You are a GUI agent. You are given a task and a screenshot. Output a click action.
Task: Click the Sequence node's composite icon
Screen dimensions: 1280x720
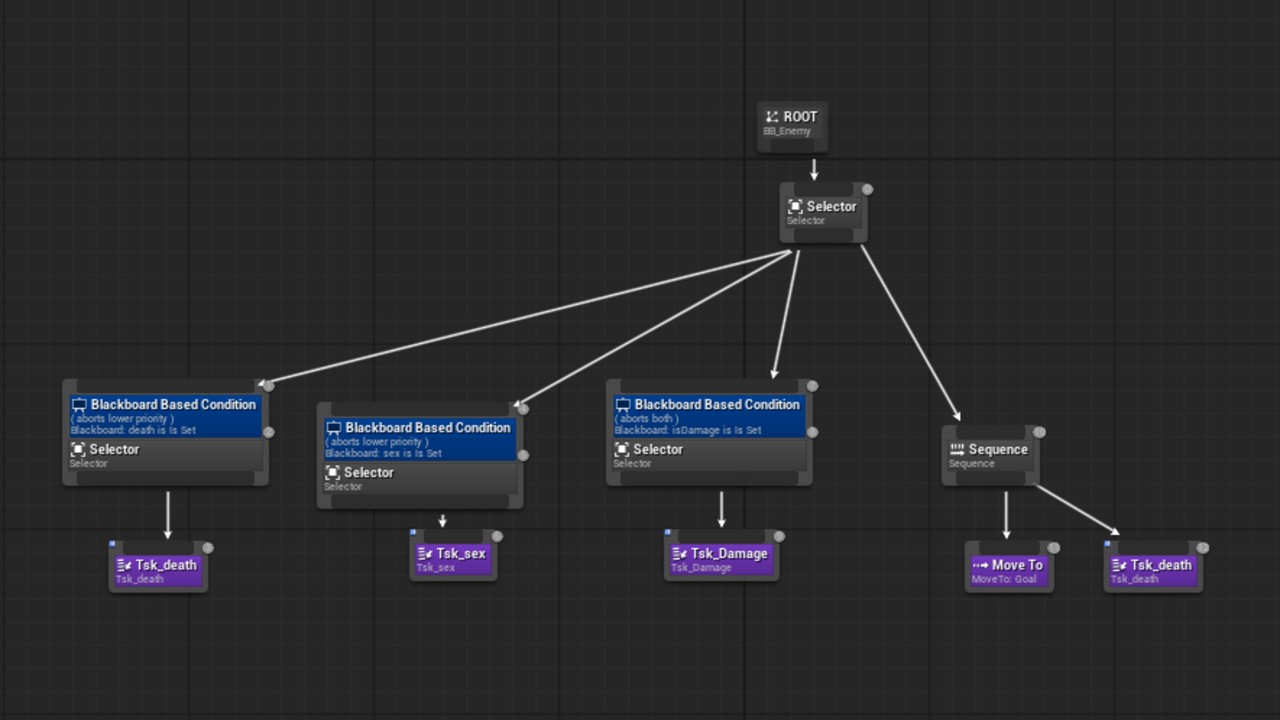[957, 450]
